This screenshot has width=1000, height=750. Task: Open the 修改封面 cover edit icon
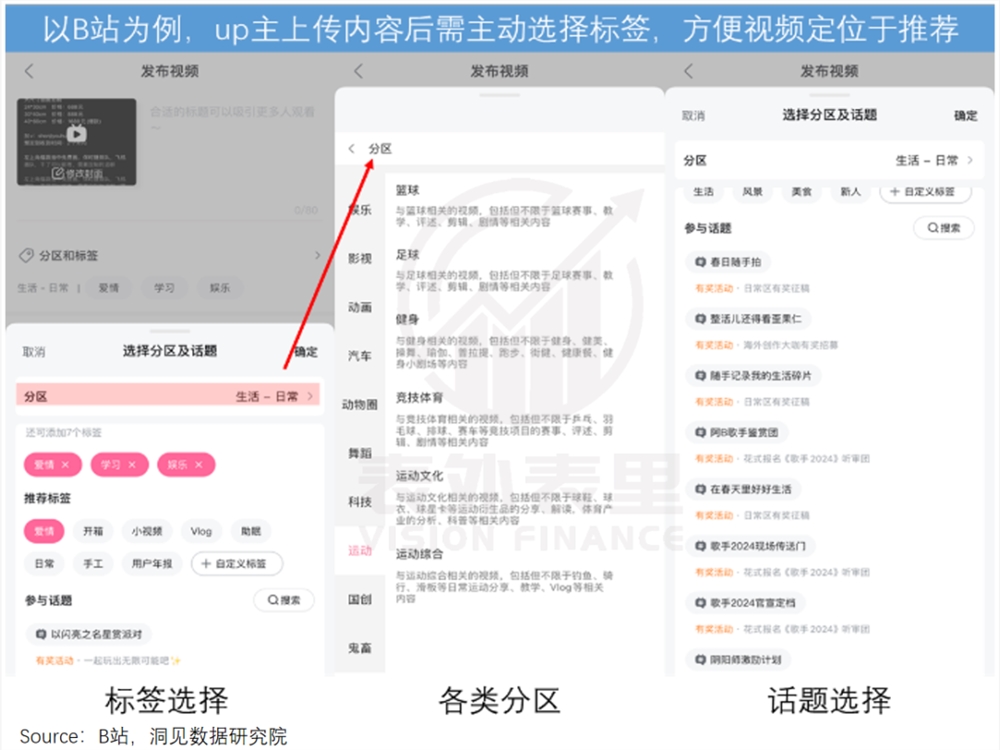[x=57, y=173]
